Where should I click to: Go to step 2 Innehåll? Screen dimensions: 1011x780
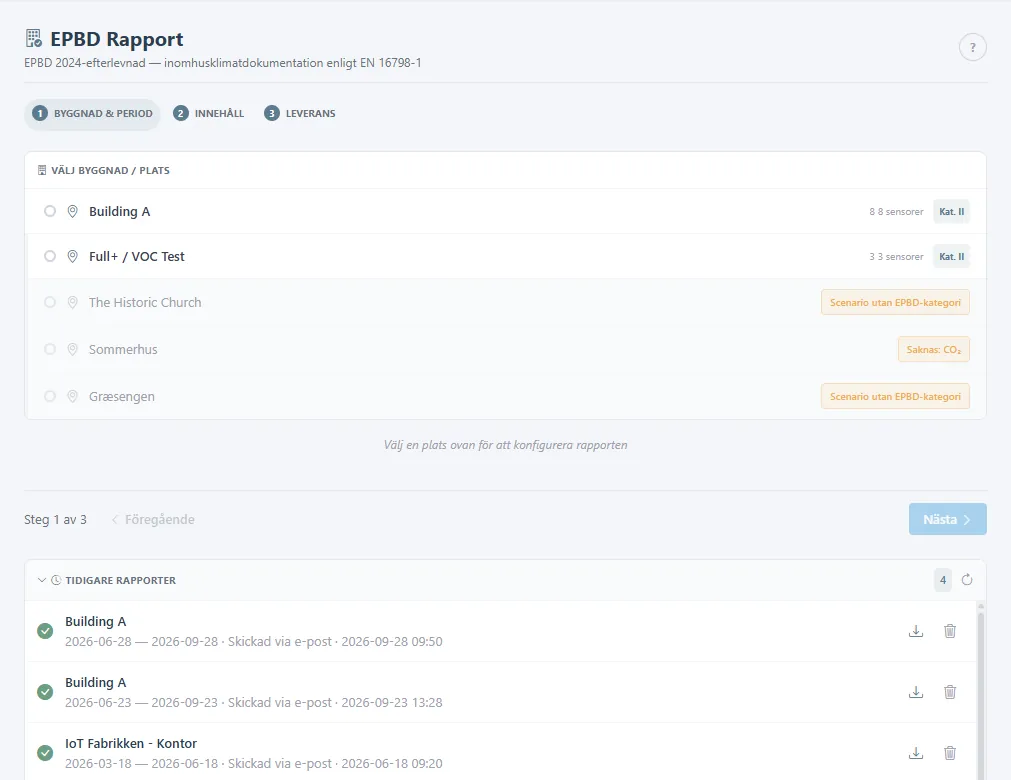209,113
